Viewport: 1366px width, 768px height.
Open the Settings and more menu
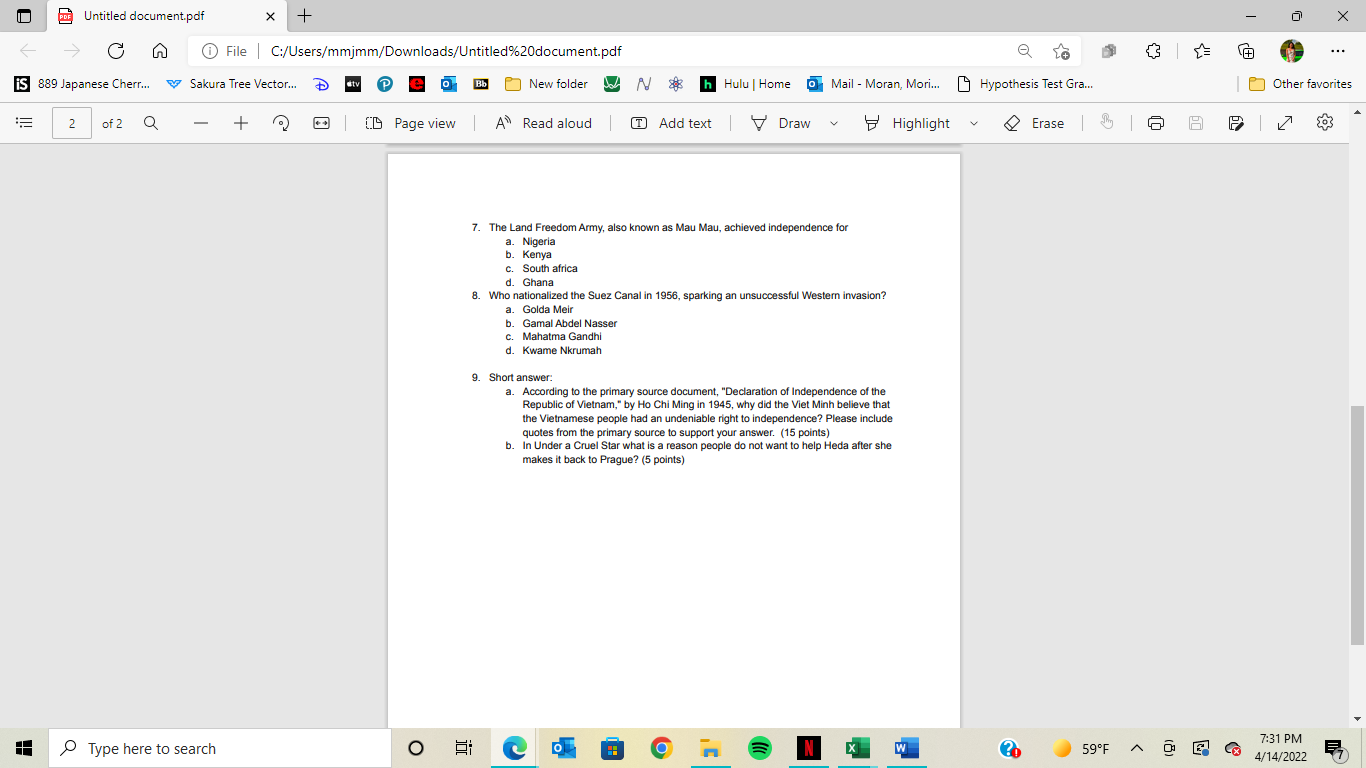tap(1338, 50)
